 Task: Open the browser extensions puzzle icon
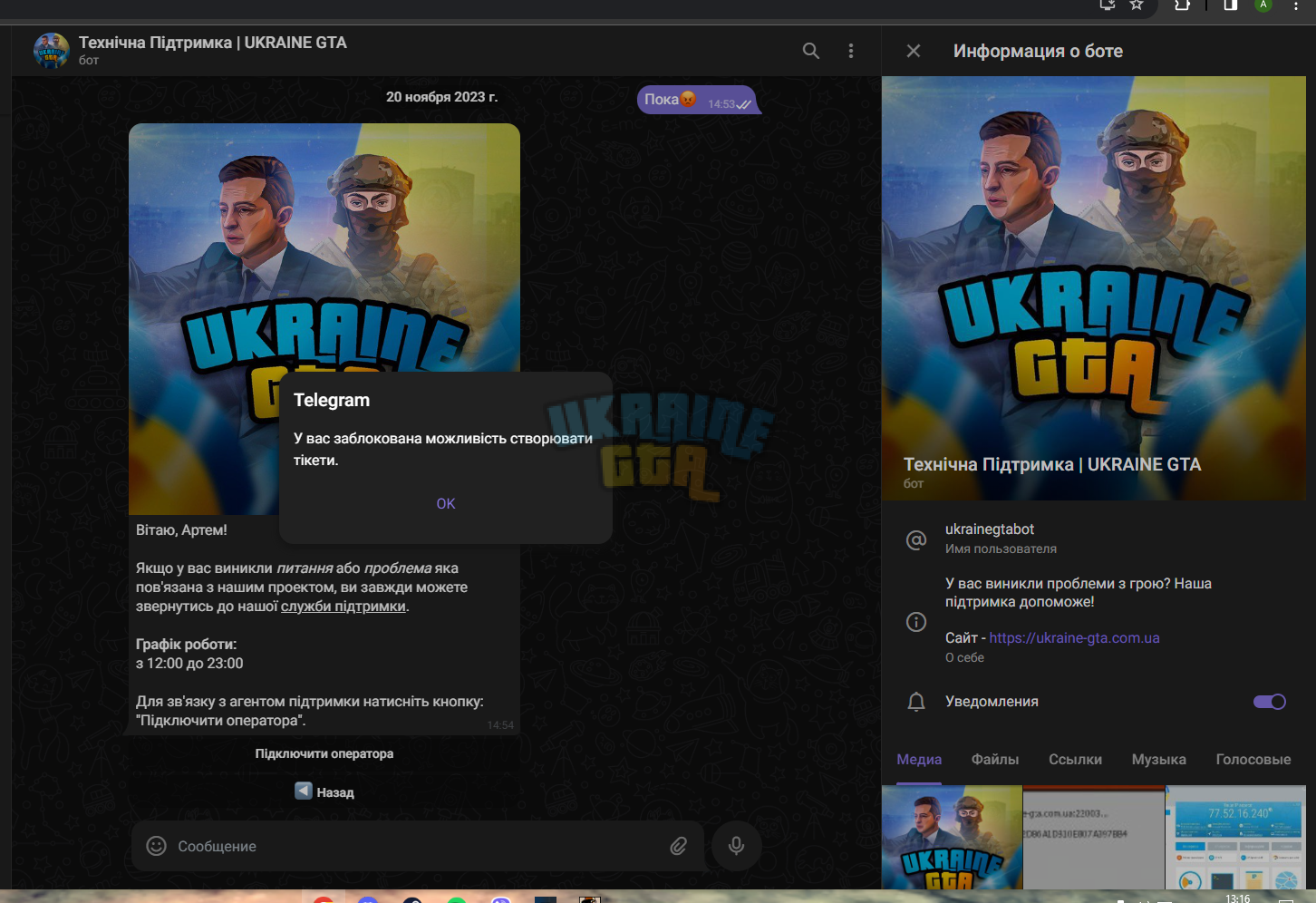(x=1182, y=5)
